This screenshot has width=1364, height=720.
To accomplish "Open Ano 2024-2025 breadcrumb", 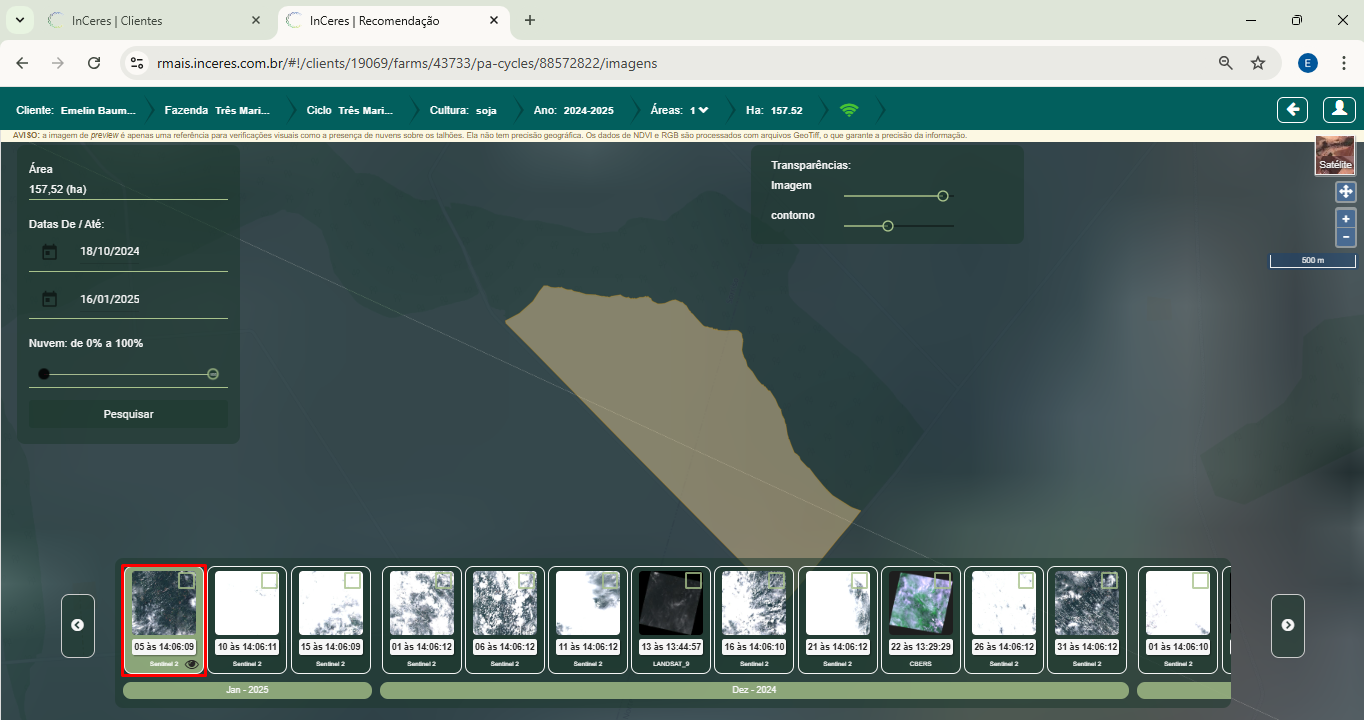I will pos(574,110).
